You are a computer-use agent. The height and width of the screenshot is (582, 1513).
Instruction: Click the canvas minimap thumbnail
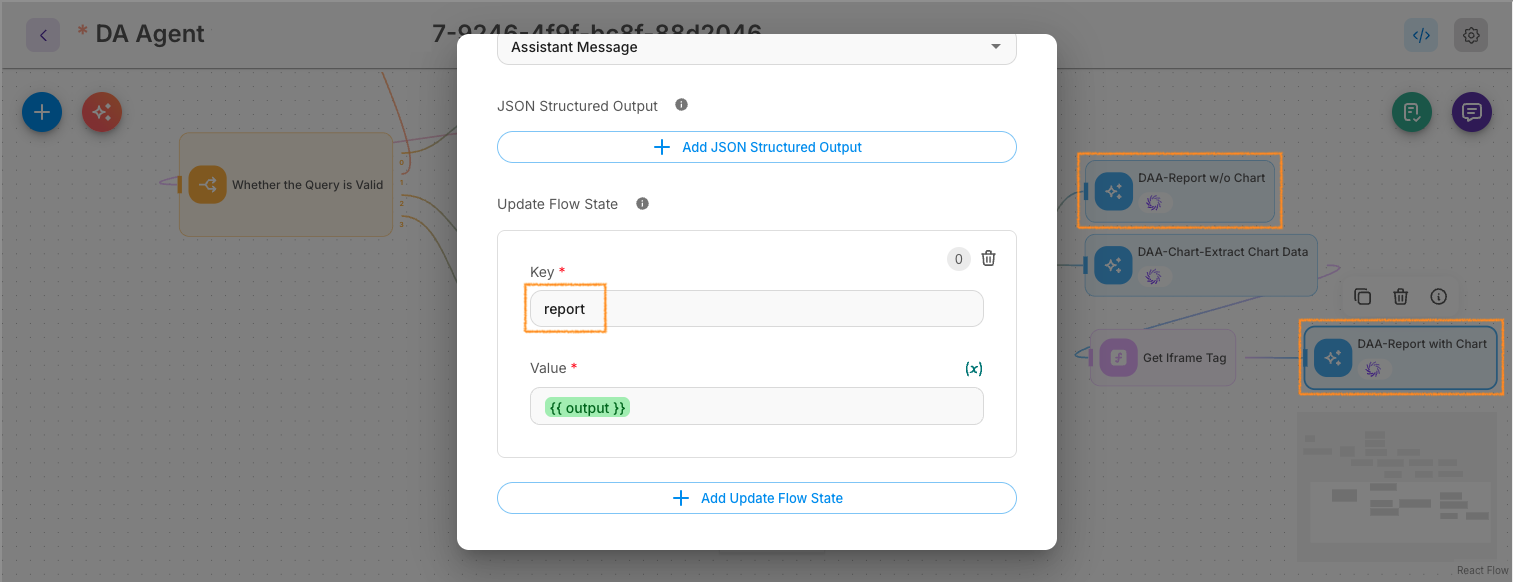coord(1397,485)
